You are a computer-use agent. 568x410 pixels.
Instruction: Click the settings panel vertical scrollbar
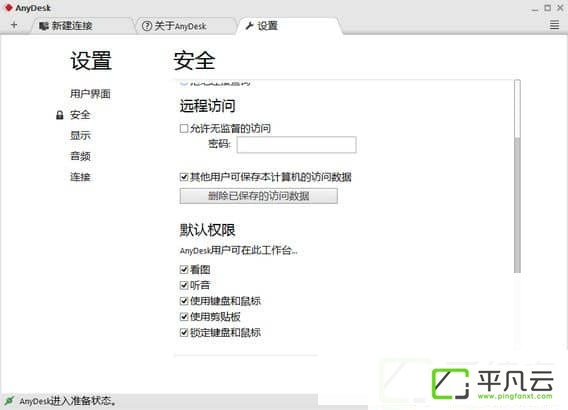(517, 176)
